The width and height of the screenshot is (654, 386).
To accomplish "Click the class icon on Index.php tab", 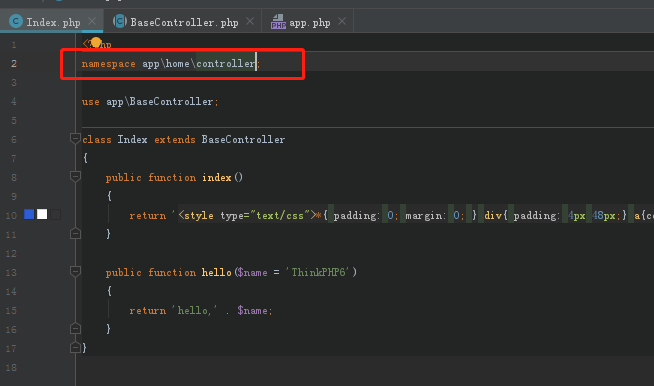I will [15, 21].
